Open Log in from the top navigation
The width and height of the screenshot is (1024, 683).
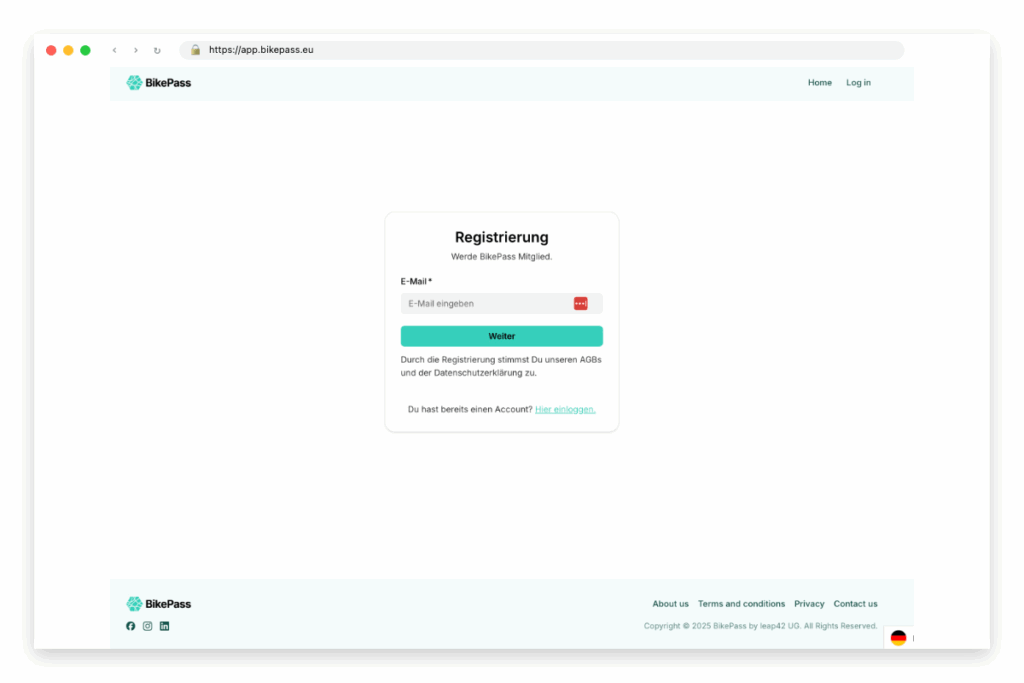(858, 83)
